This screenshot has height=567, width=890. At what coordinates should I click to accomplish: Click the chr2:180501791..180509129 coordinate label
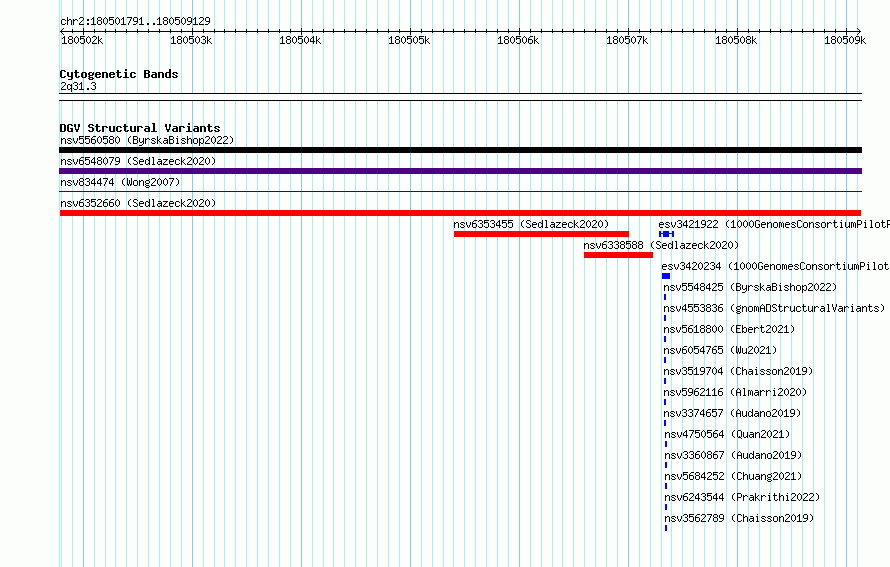[x=135, y=21]
